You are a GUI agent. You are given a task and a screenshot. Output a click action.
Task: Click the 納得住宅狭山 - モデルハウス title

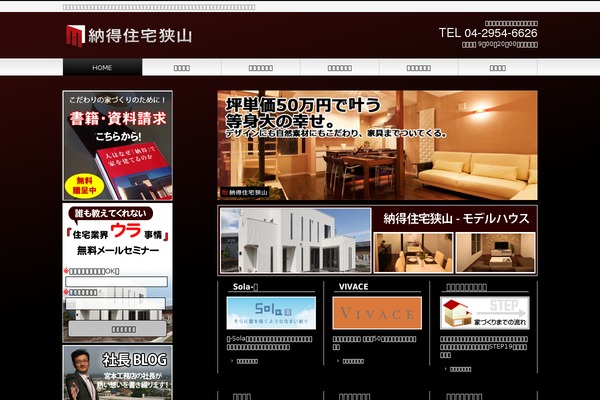tap(456, 218)
